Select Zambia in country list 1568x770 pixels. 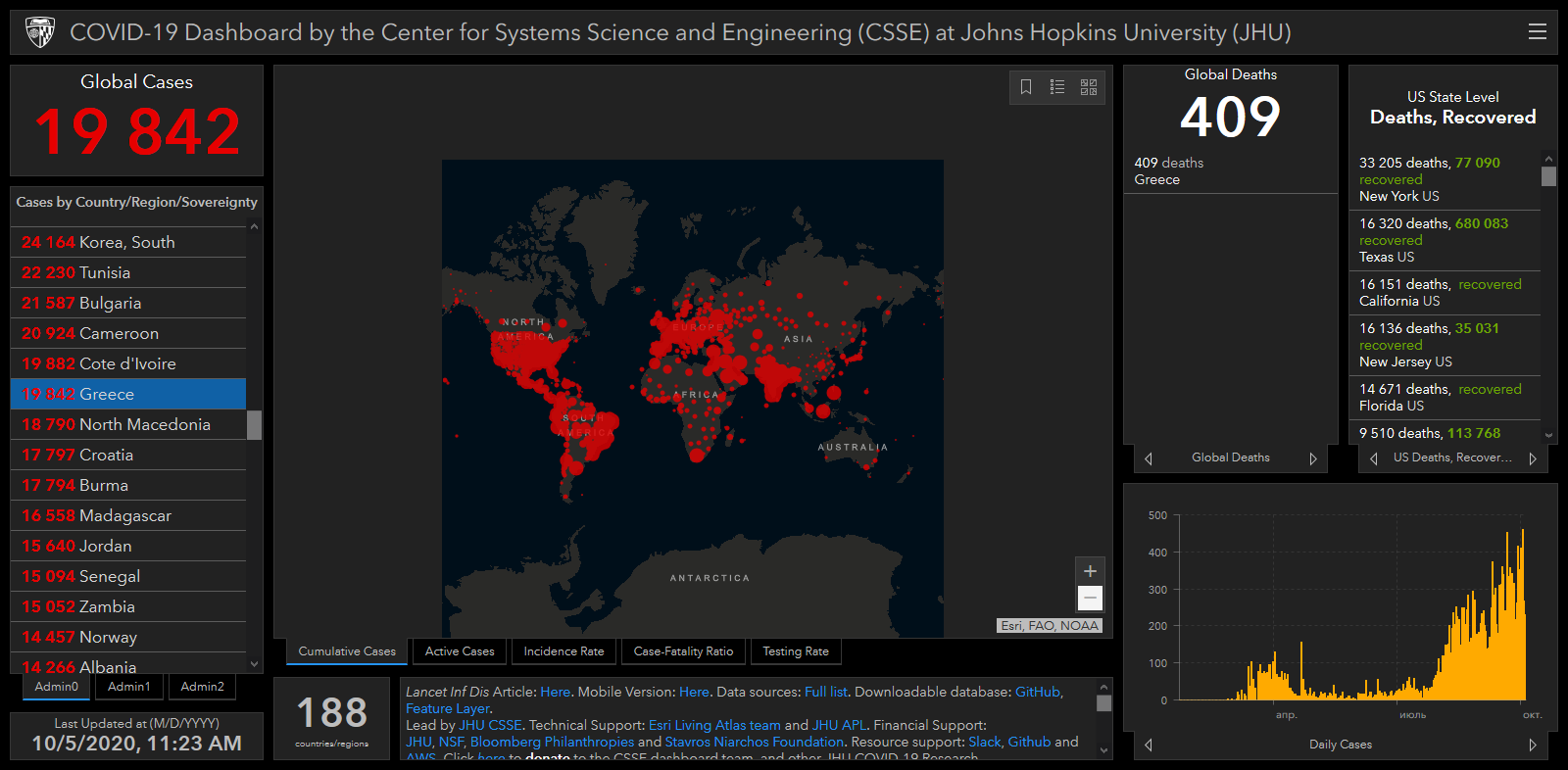(128, 606)
